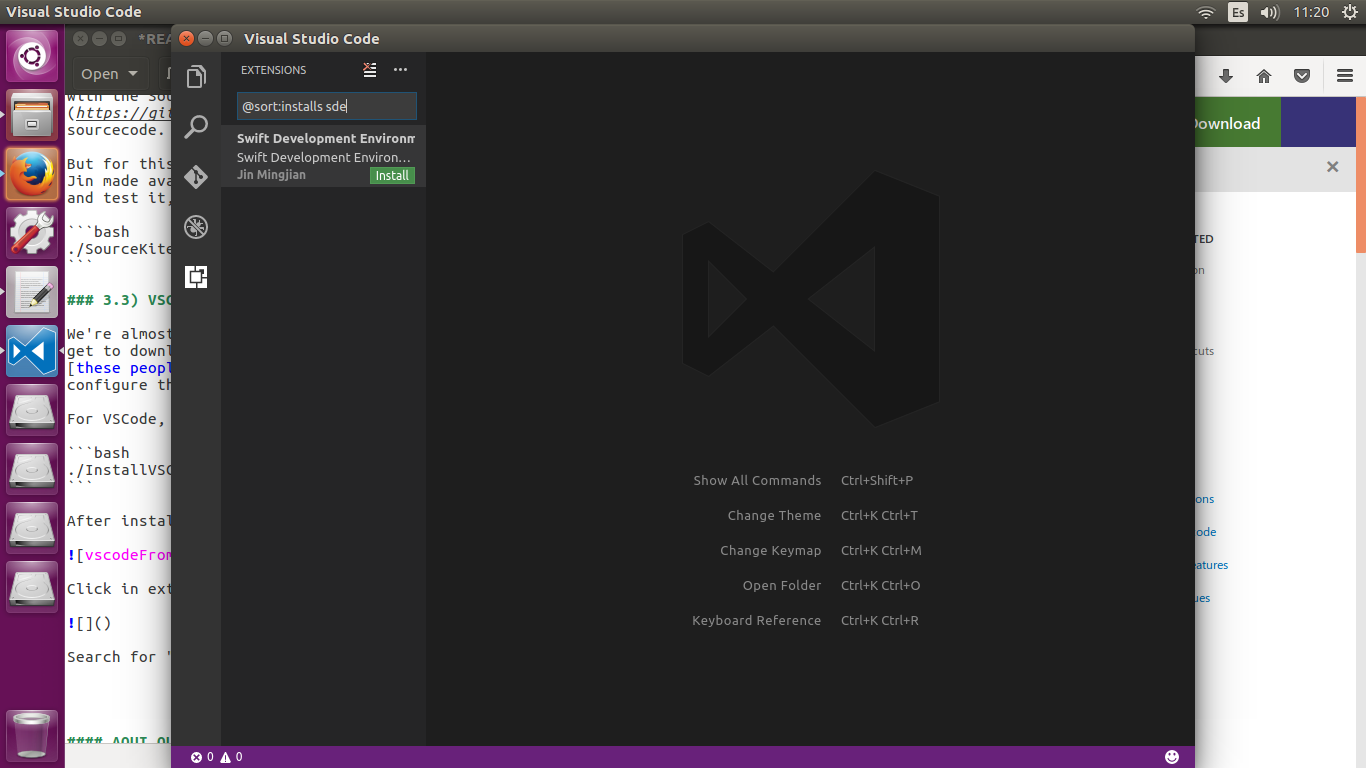This screenshot has height=768, width=1366.
Task: Open the Swift Development Environment extension title
Action: pyautogui.click(x=326, y=139)
